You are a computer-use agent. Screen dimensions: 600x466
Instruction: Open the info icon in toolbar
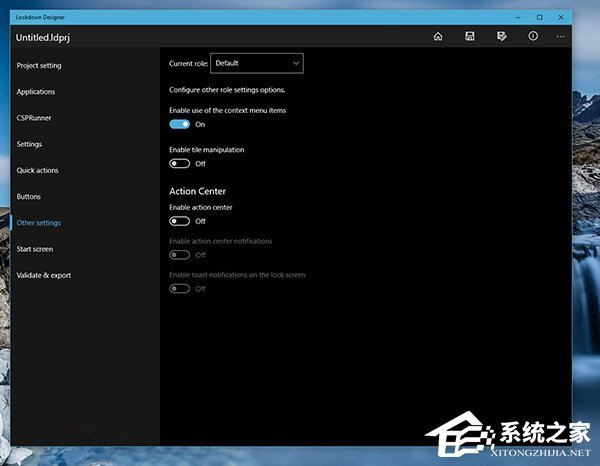click(533, 36)
